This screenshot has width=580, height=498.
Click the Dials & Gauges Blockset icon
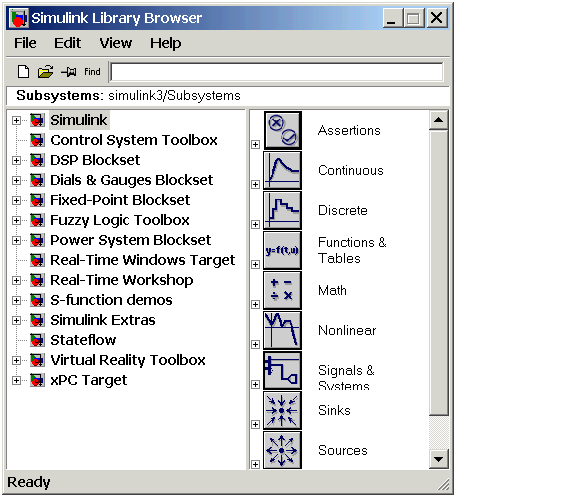[38, 180]
